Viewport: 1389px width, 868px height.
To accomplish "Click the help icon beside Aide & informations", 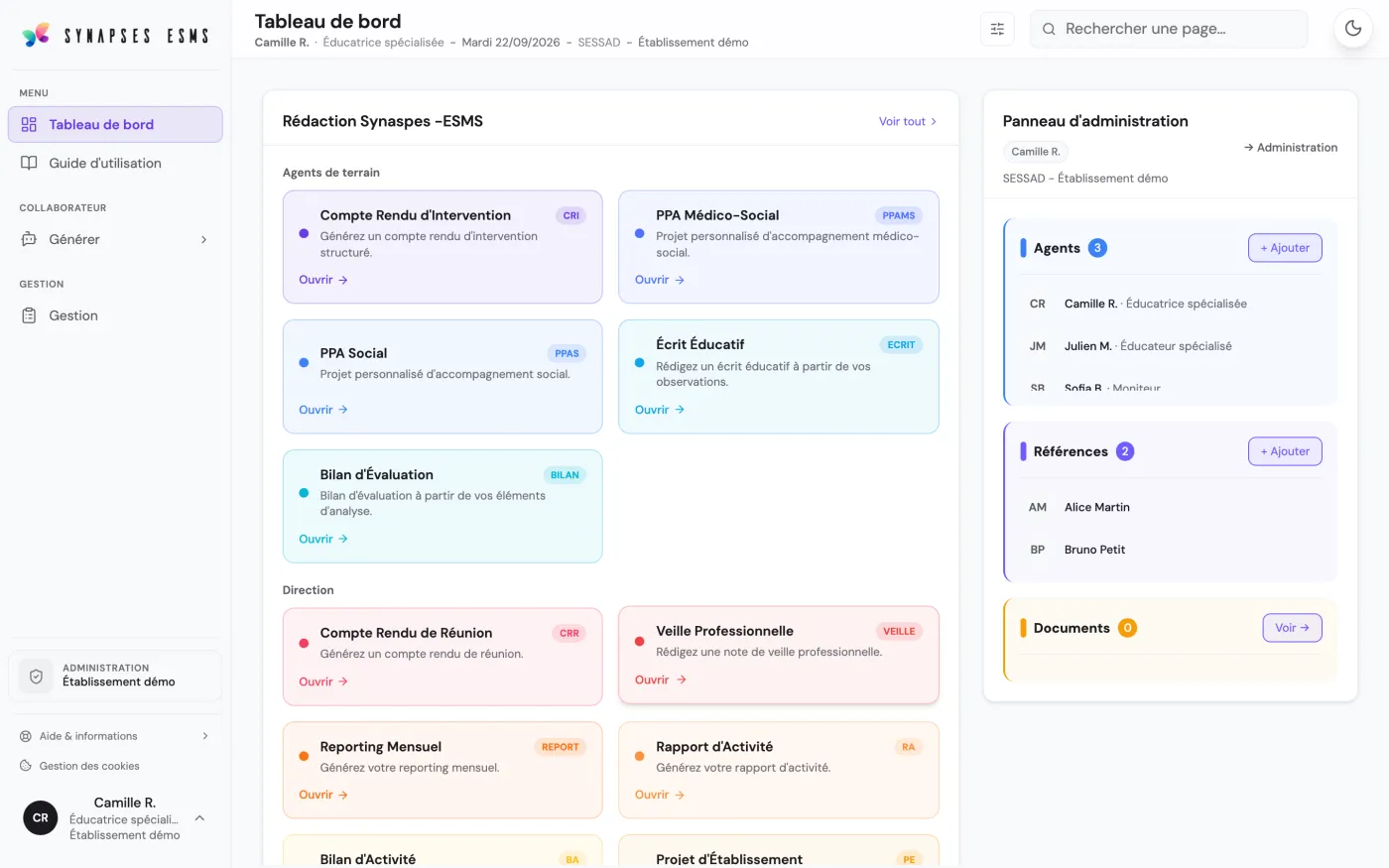I will tap(26, 736).
